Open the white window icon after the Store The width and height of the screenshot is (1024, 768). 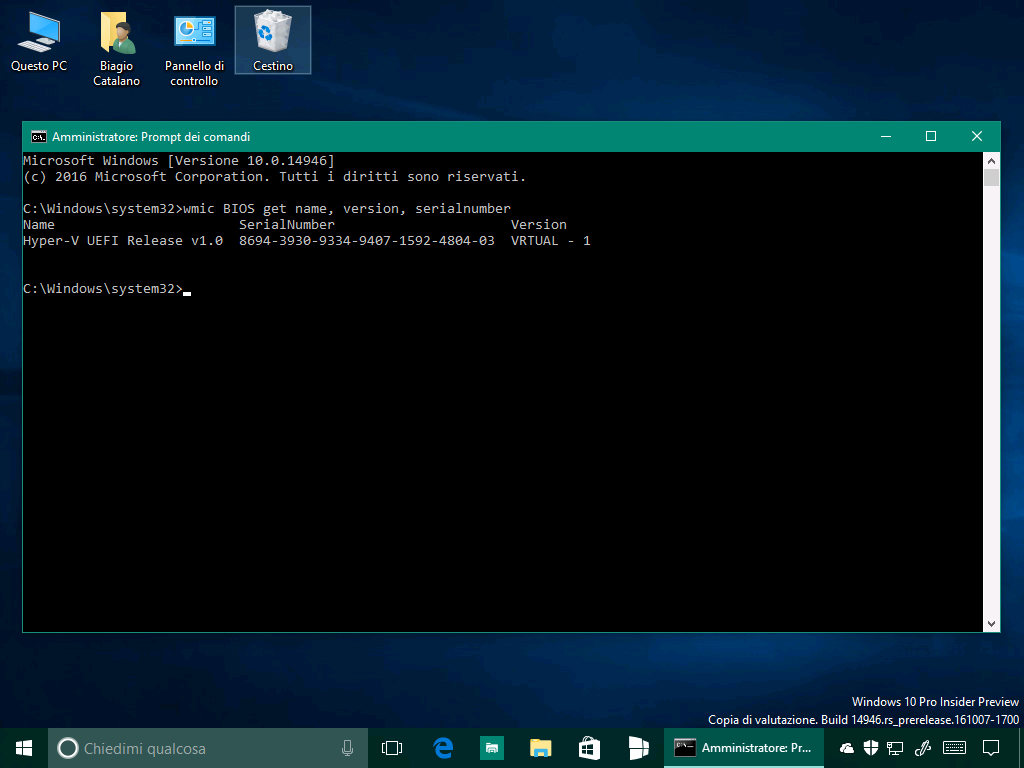pos(638,748)
